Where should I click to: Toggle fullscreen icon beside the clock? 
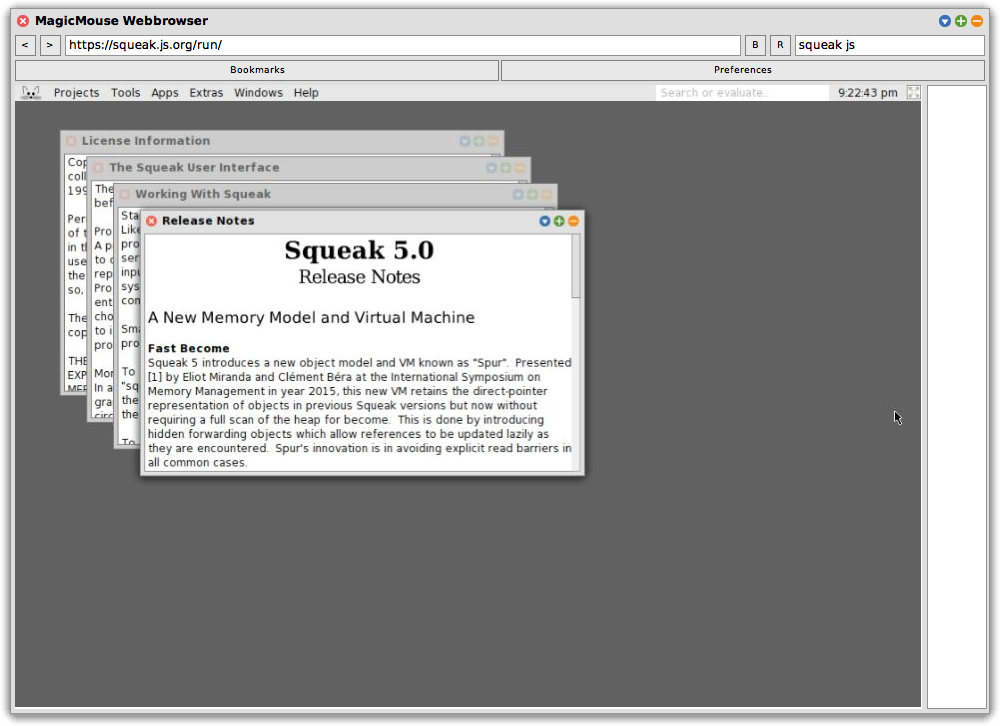(x=913, y=93)
